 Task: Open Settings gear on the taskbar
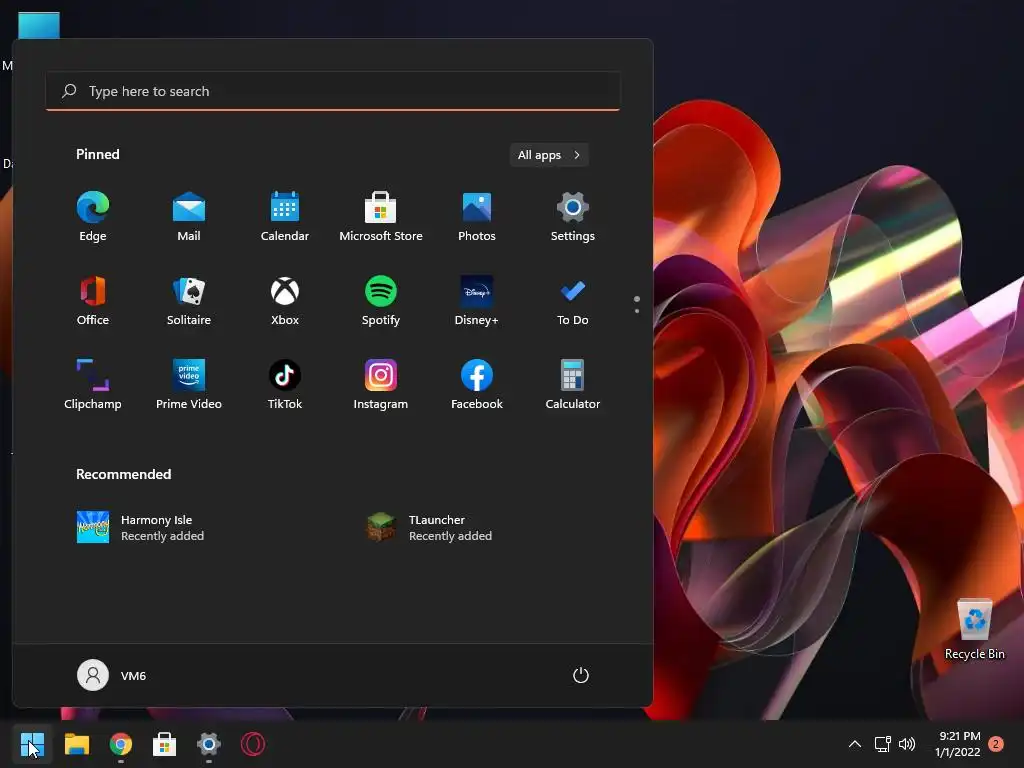[209, 744]
